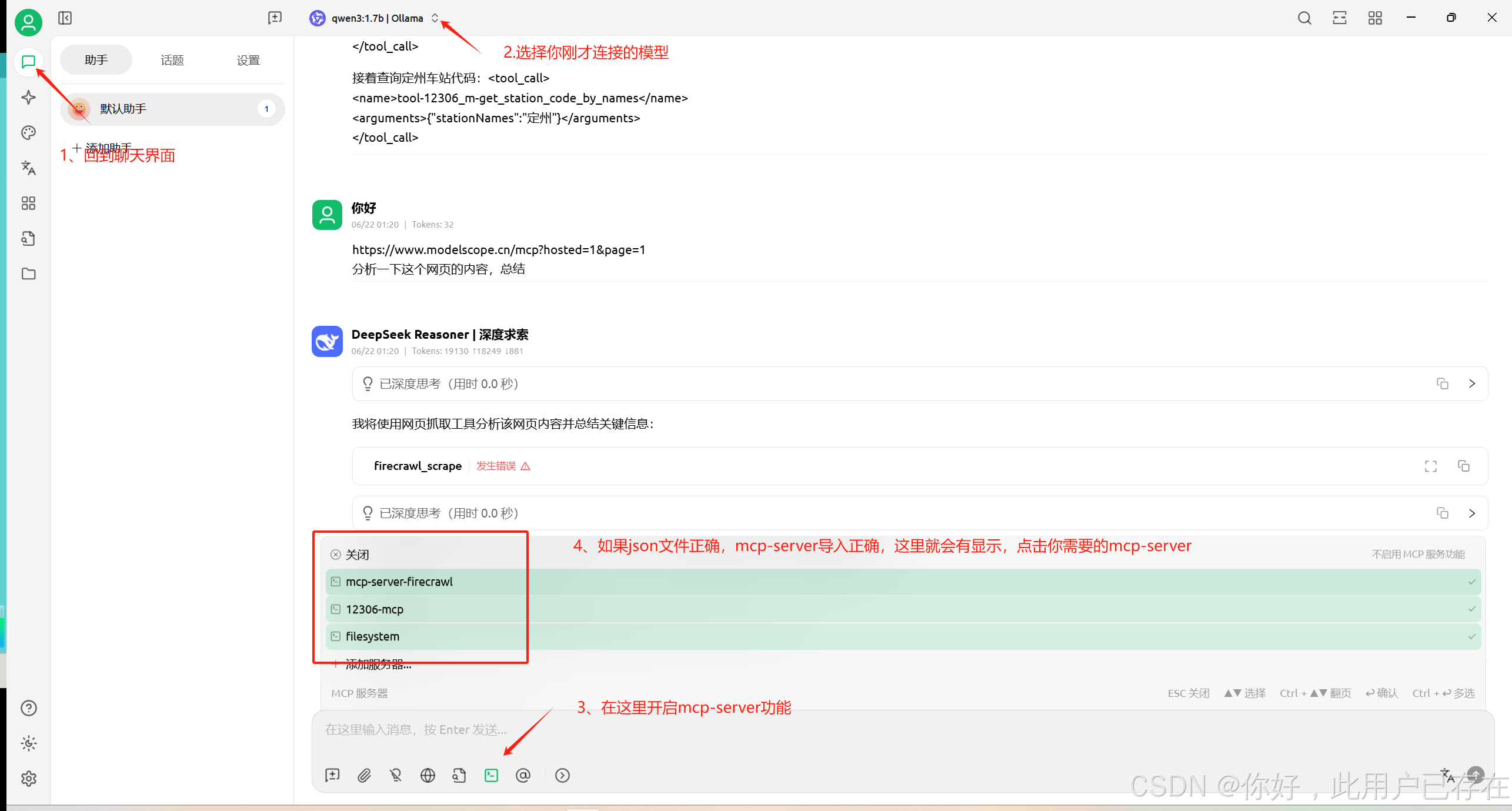Click the 你好 user name heading
This screenshot has width=1512, height=811.
coord(363,208)
